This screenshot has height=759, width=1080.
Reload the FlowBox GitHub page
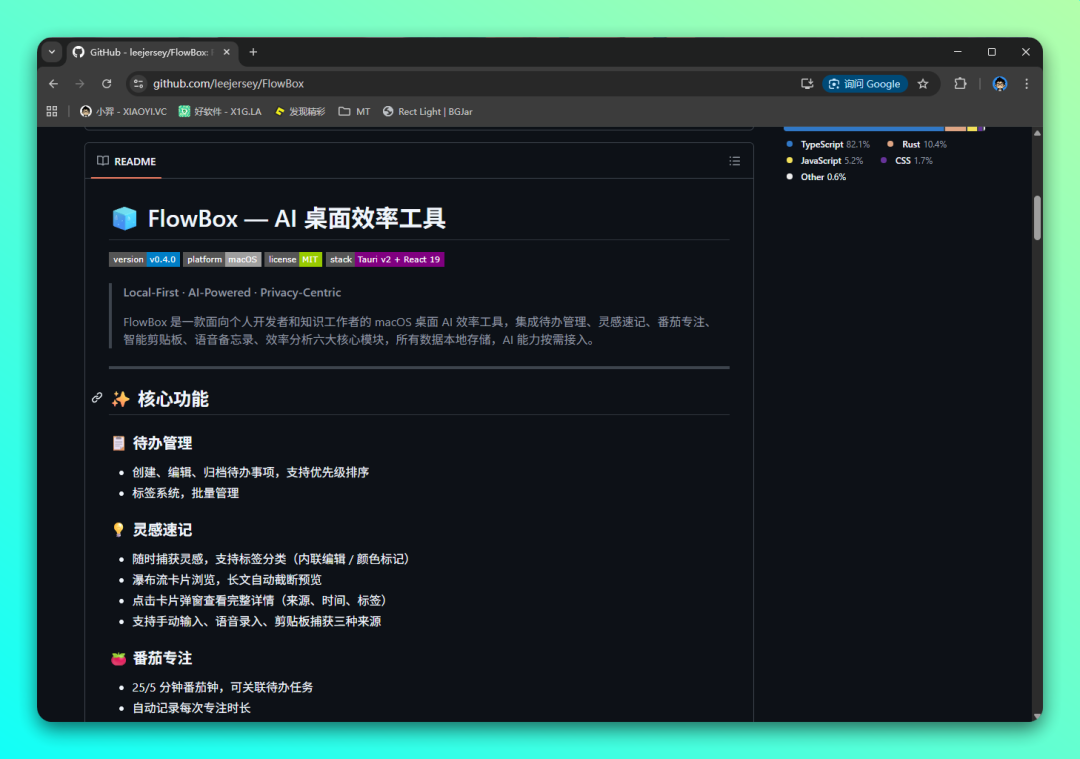107,84
